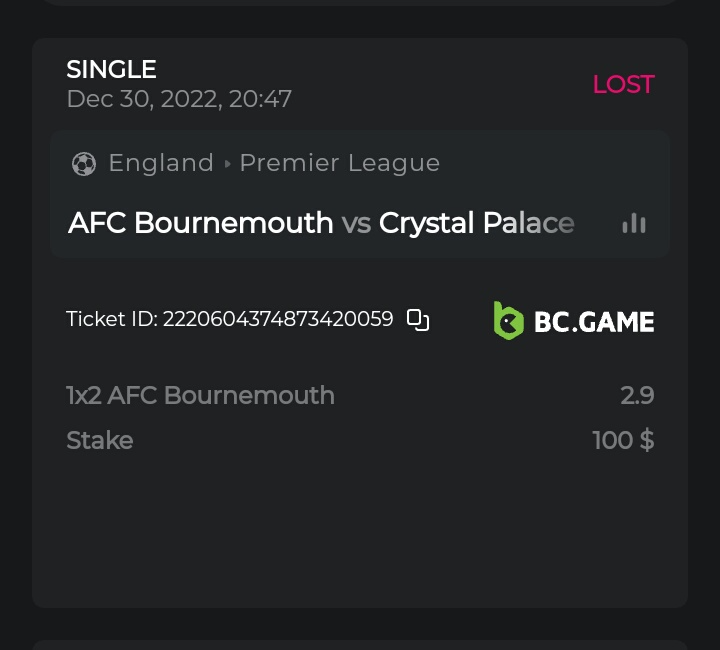Click the 2.9 odds value

tap(637, 395)
